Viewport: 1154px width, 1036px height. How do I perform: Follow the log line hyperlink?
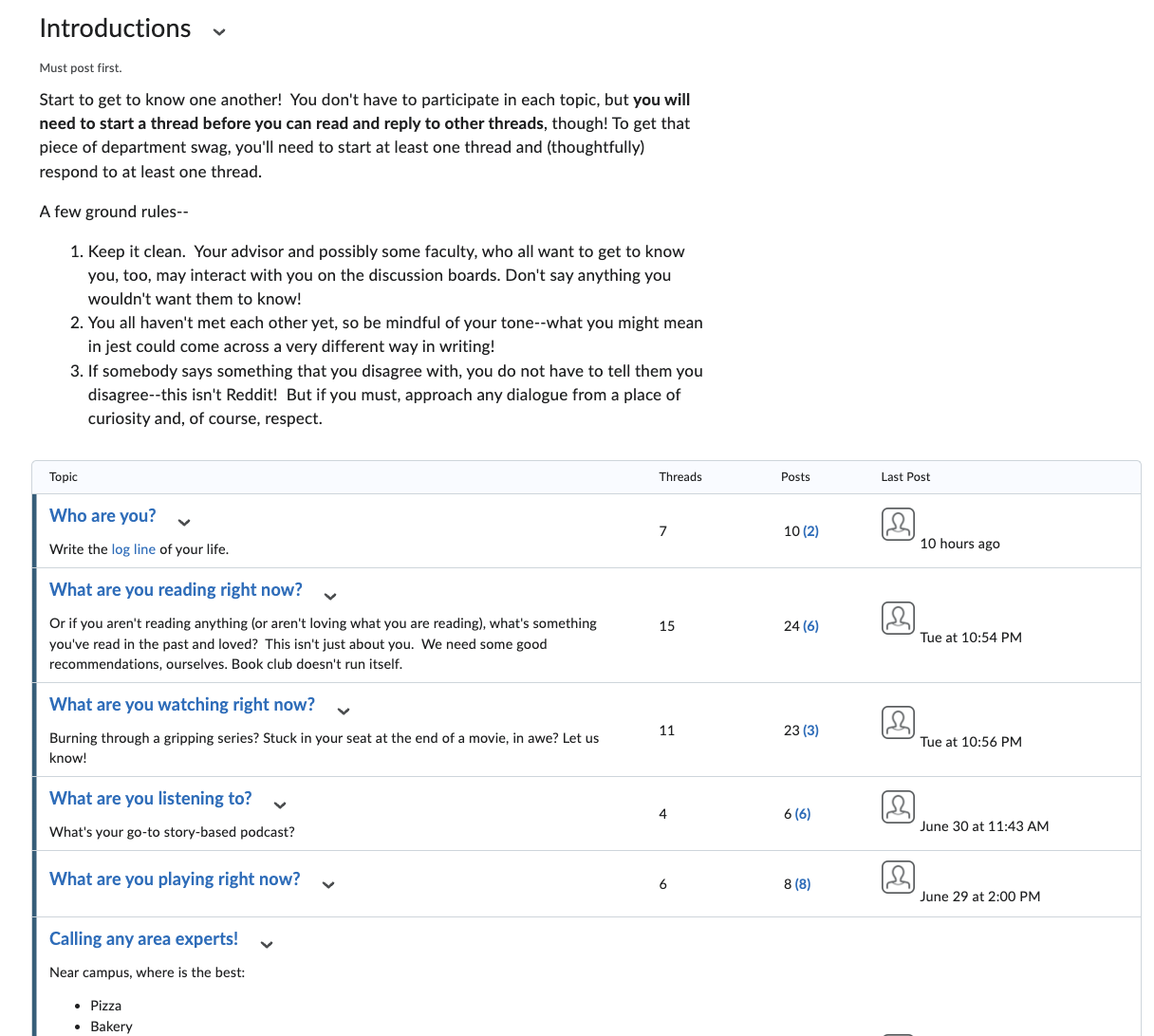coord(133,549)
